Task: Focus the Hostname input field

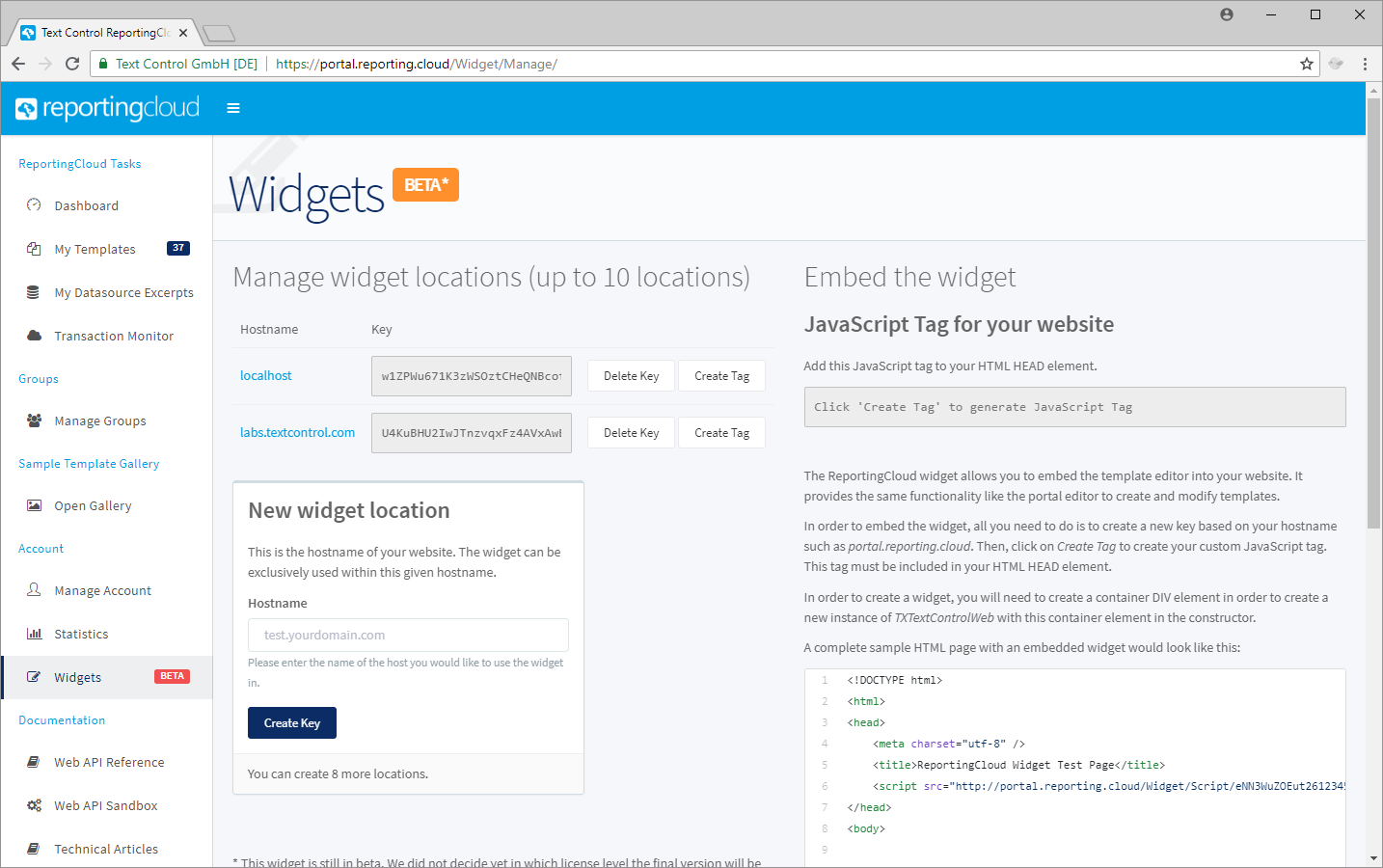Action: pos(408,635)
